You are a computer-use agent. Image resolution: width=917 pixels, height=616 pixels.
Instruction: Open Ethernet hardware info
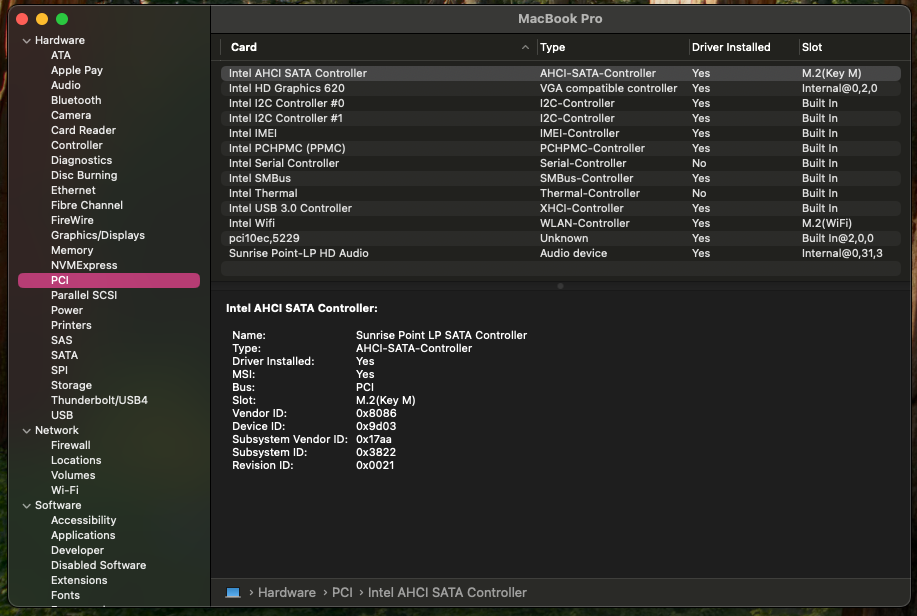73,190
